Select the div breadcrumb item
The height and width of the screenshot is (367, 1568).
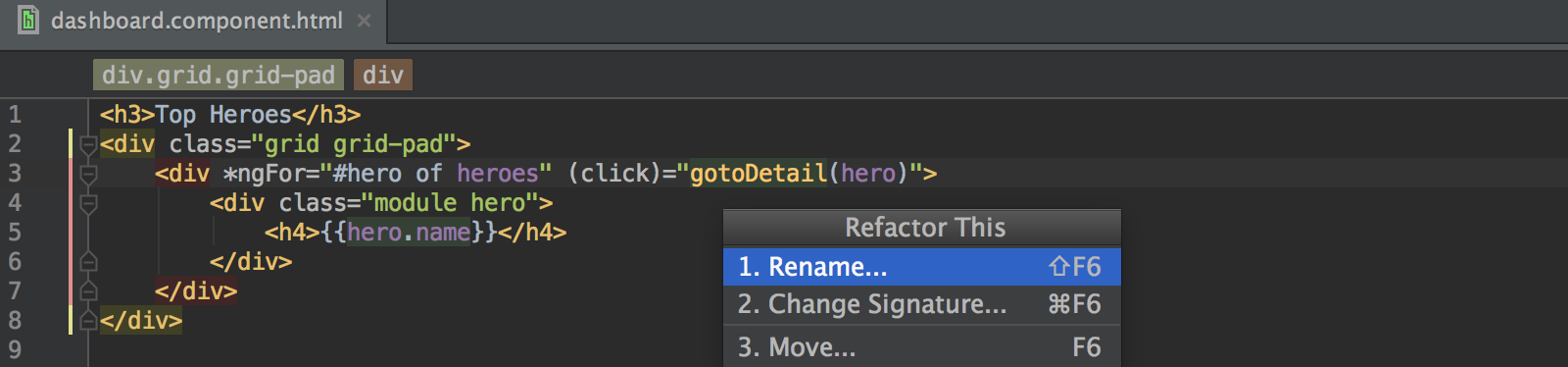coord(383,75)
